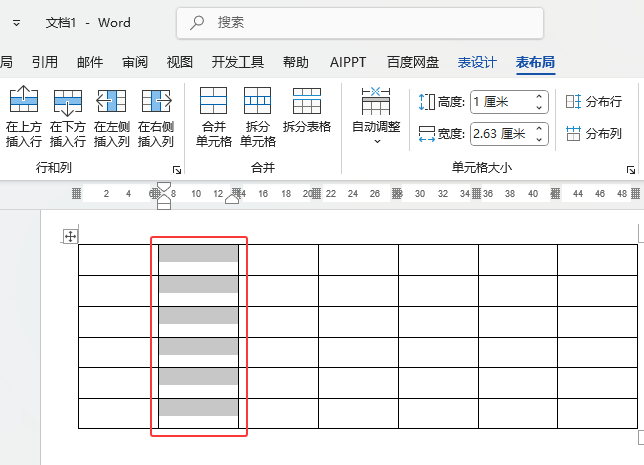Switch to the 引用 tab
This screenshot has width=644, height=465.
coord(45,62)
